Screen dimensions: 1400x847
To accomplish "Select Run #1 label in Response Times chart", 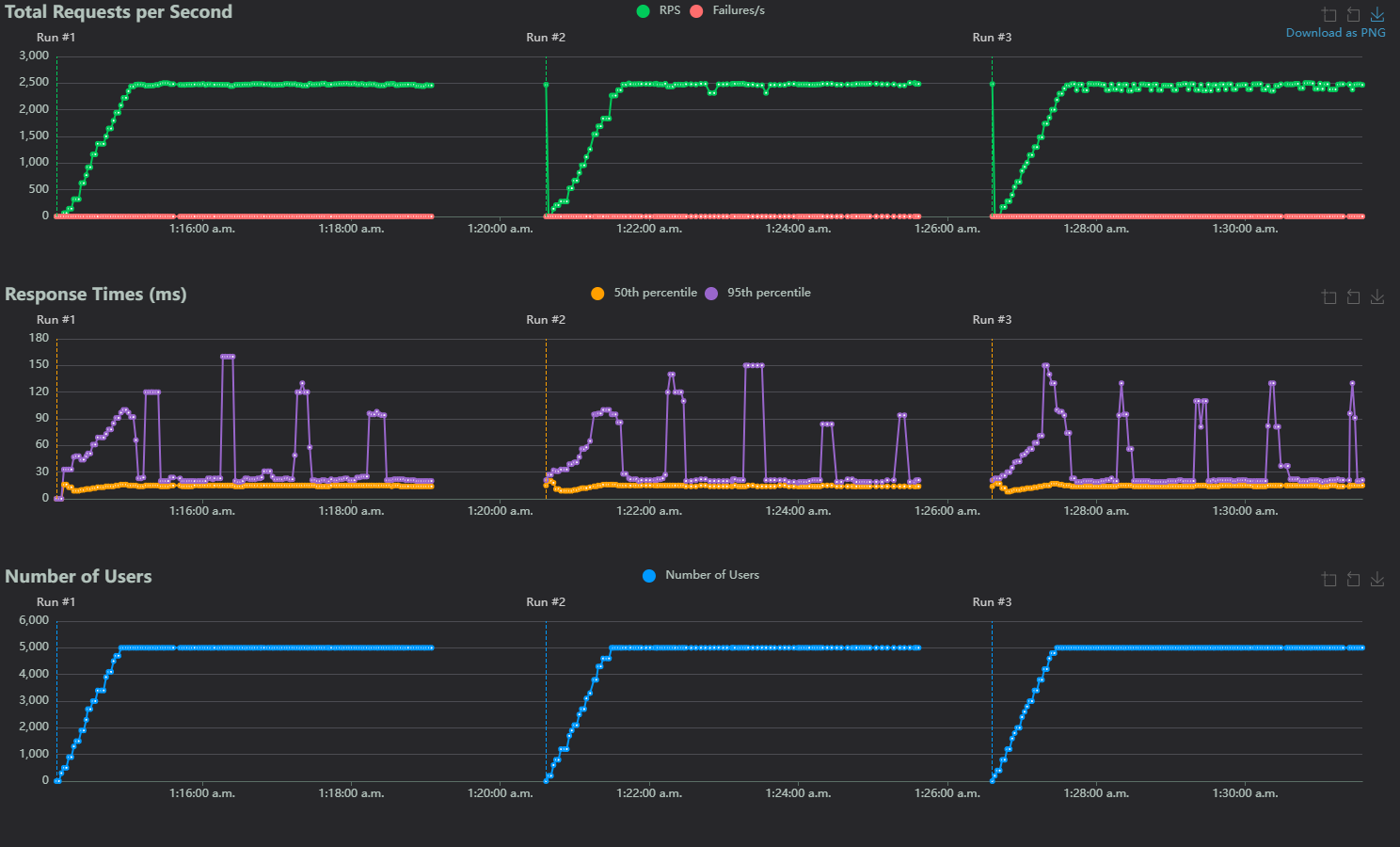I will point(56,320).
